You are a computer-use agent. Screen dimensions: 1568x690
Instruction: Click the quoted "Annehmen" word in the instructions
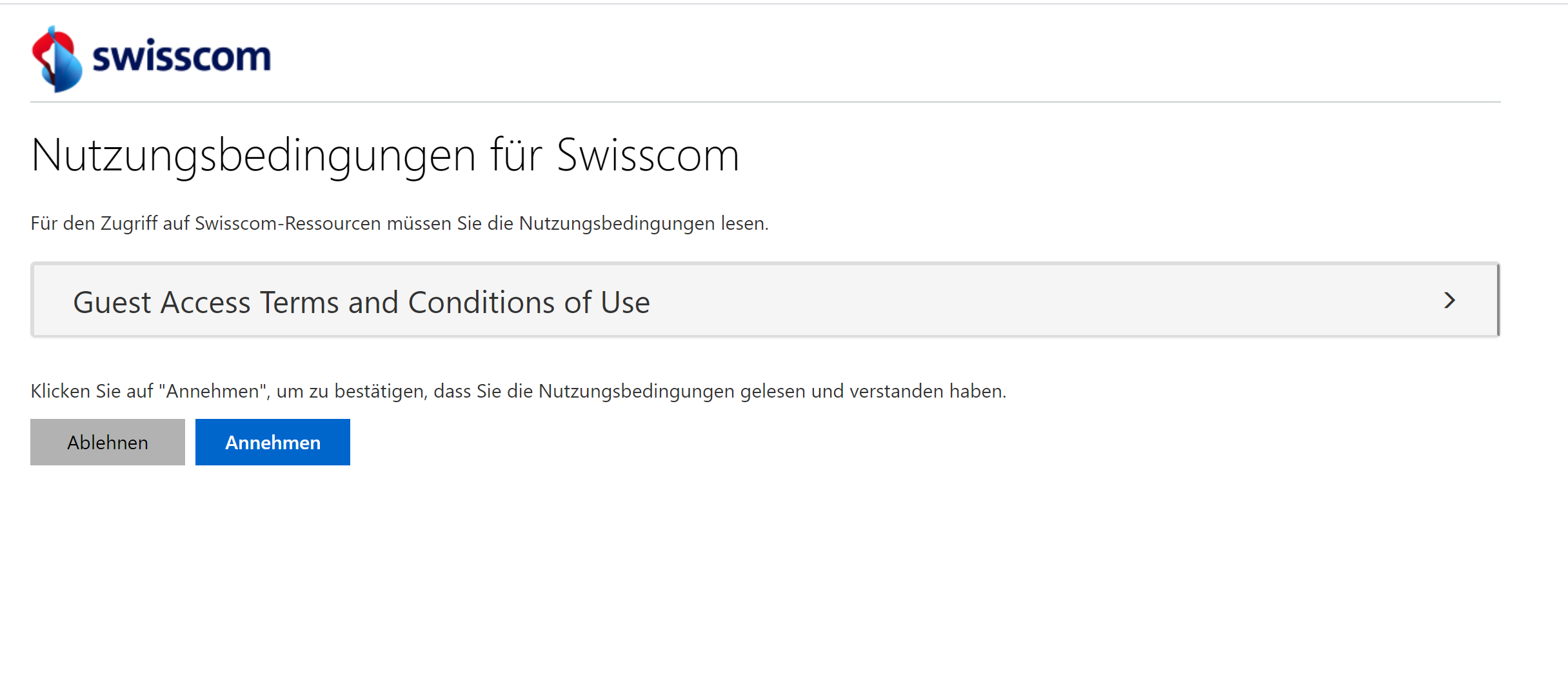coord(213,391)
